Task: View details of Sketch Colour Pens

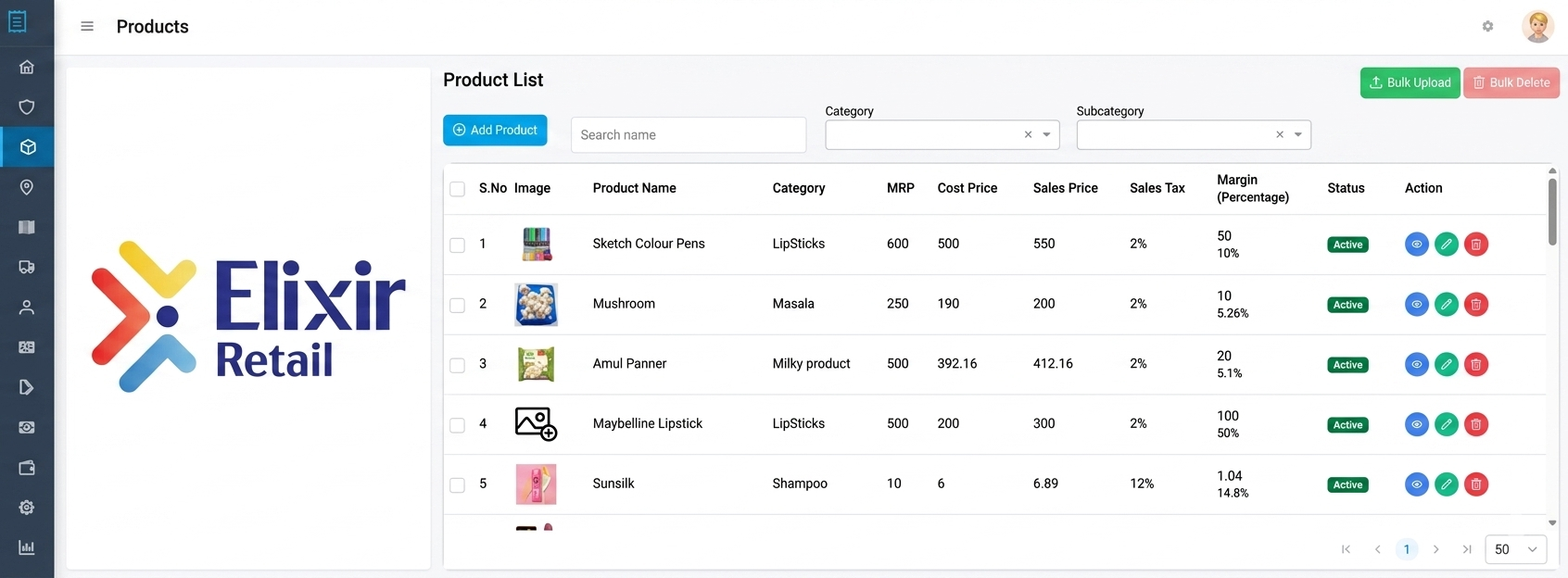Action: pos(1417,245)
